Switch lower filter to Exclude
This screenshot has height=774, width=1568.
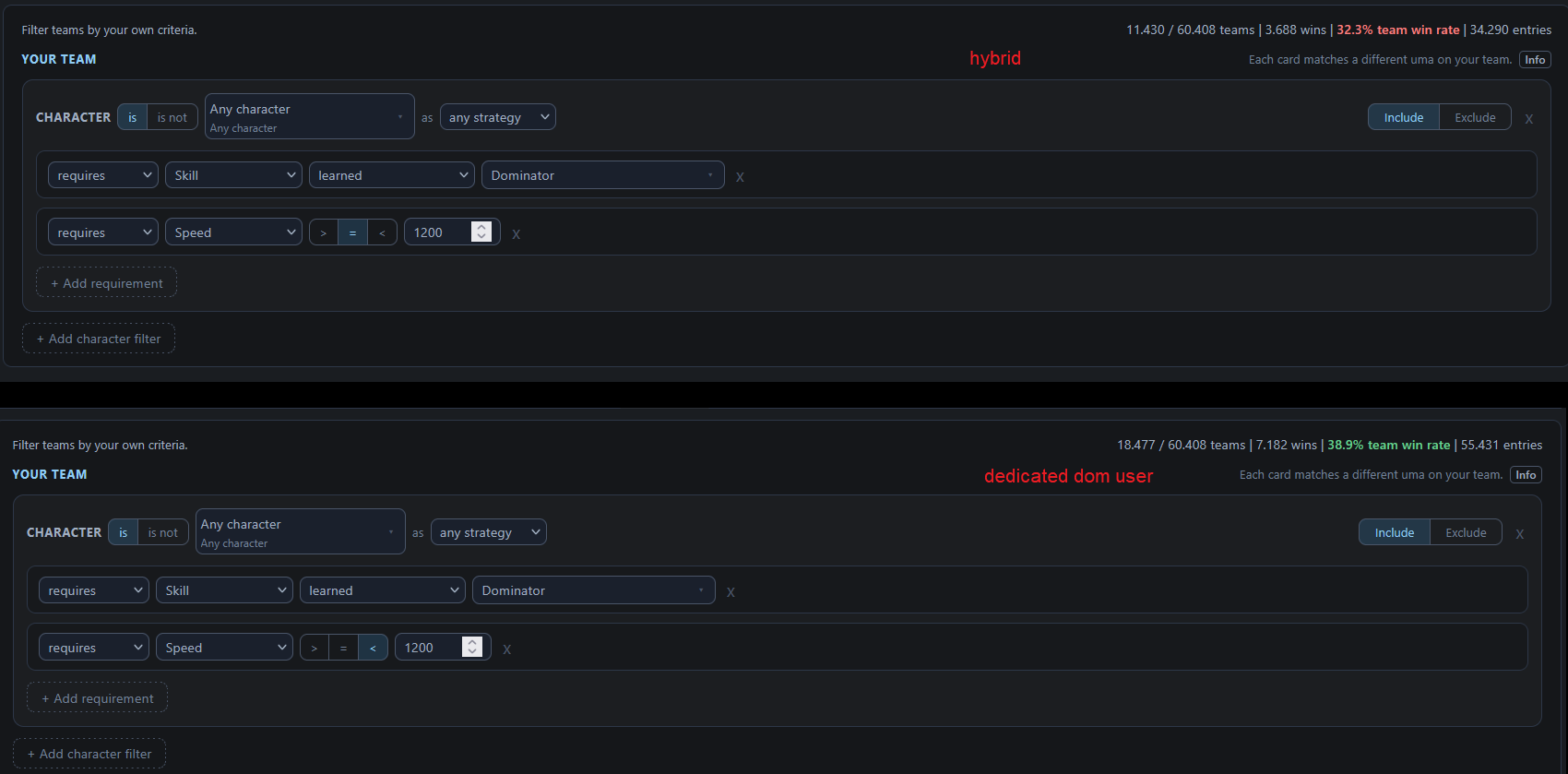coord(1466,532)
